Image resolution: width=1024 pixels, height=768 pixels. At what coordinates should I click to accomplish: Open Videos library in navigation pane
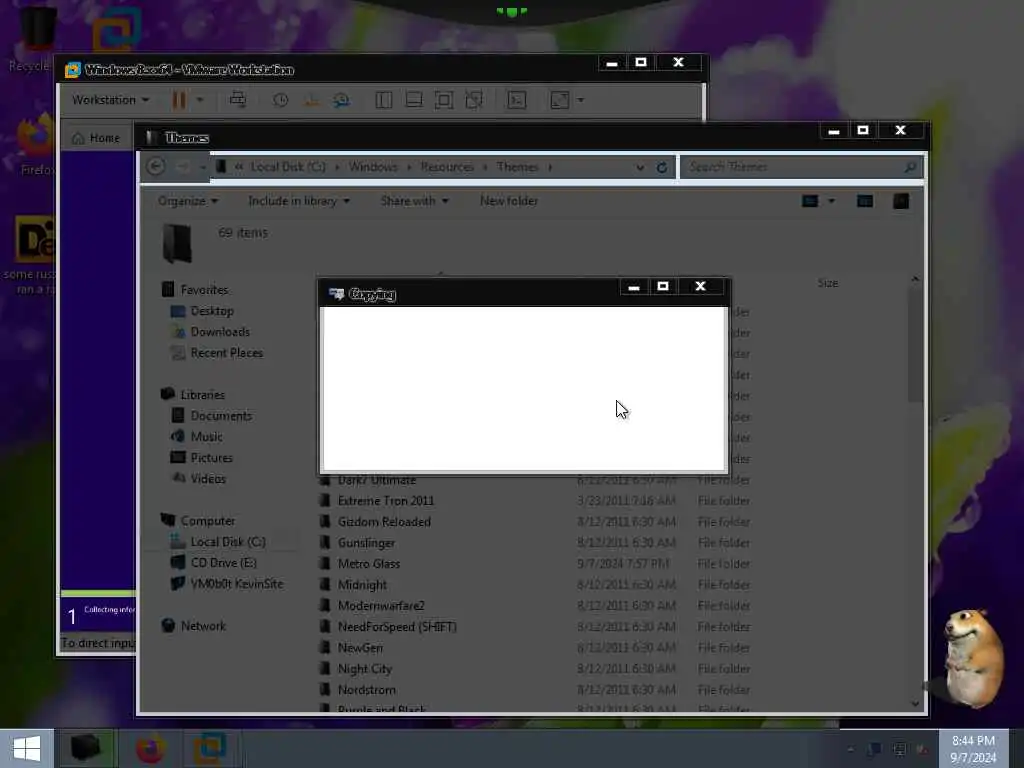coord(208,478)
